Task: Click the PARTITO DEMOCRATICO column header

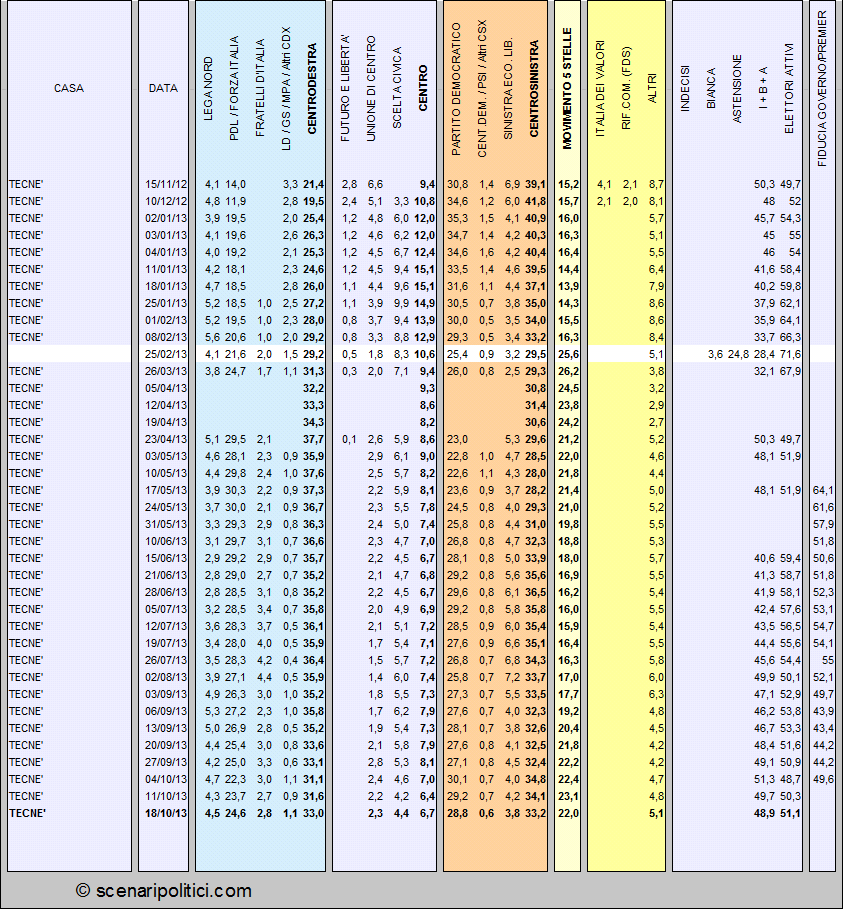Action: click(x=456, y=89)
